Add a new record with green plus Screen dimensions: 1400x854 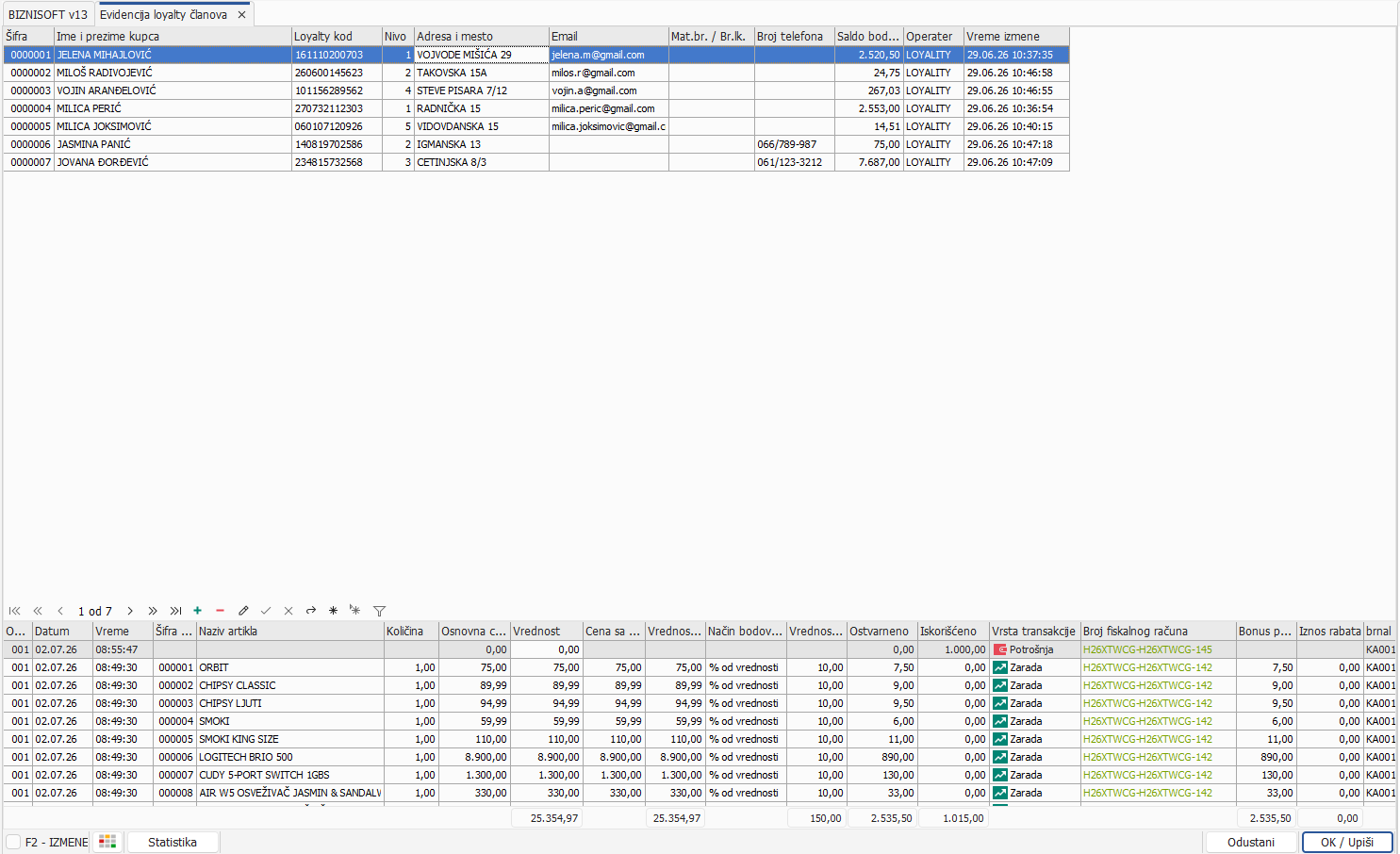(198, 611)
